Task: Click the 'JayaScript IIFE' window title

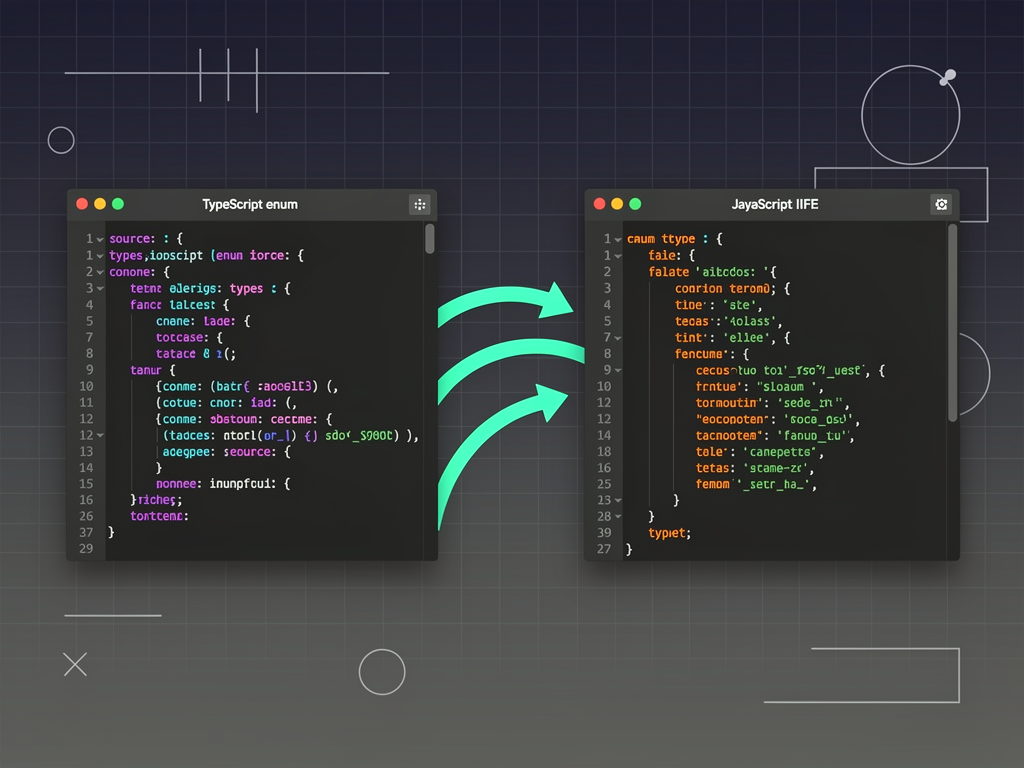Action: coord(775,204)
